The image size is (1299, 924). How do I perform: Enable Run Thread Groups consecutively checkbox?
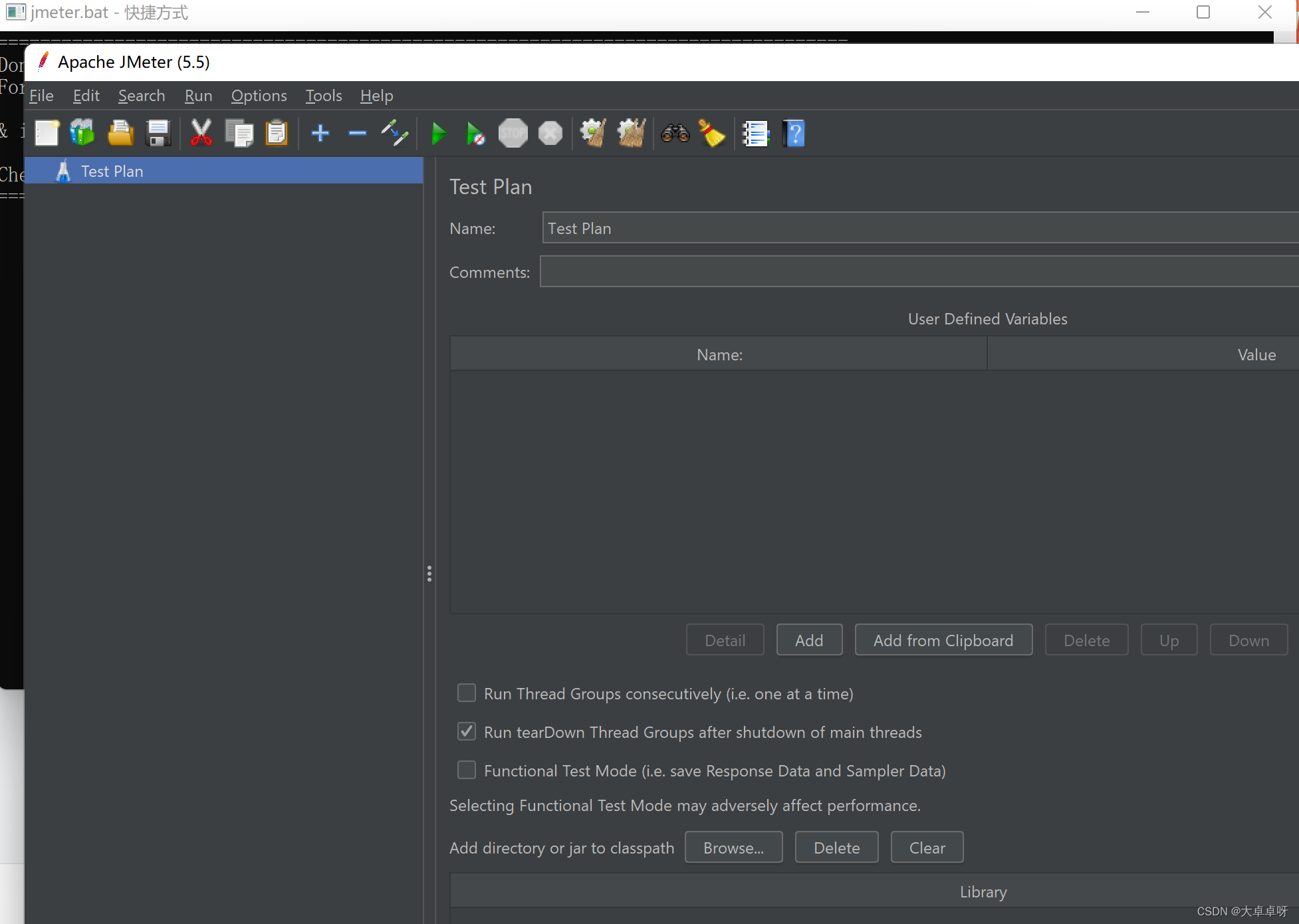tap(467, 693)
